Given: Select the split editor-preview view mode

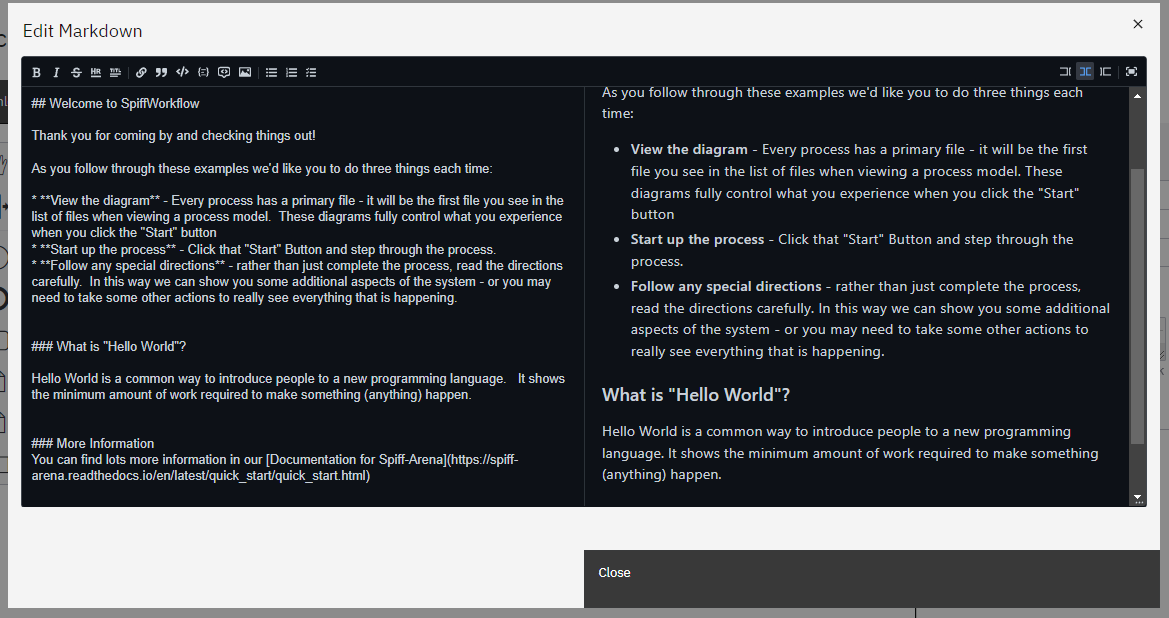Looking at the screenshot, I should tap(1085, 71).
